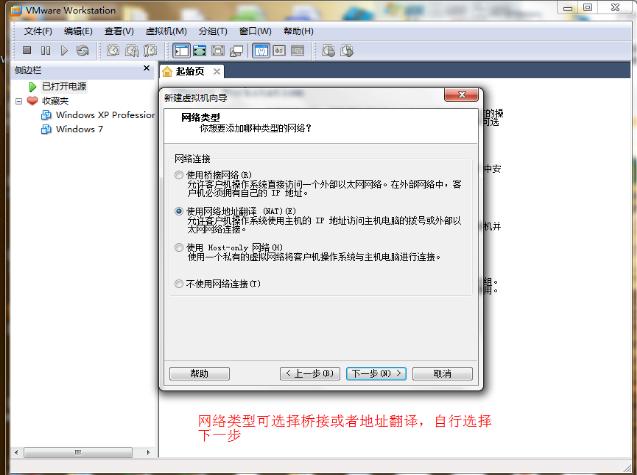Click the Reset restart toolbar icon

(82, 50)
